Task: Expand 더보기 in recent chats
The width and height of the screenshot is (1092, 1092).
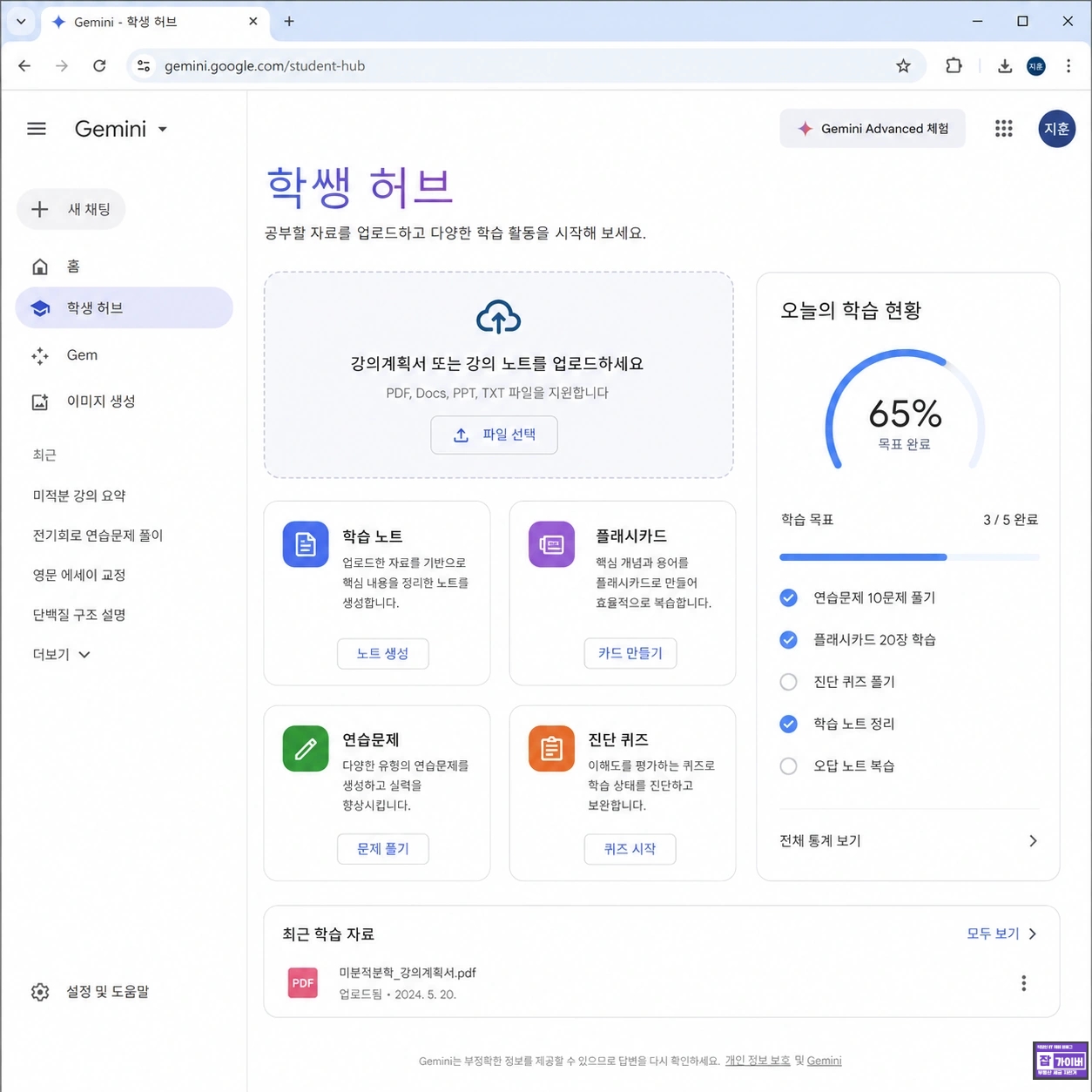Action: [x=62, y=655]
